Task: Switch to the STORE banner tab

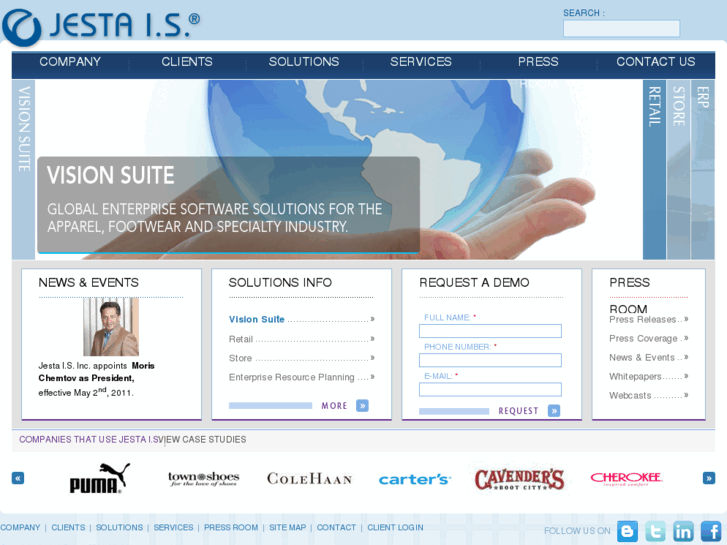Action: (x=678, y=170)
